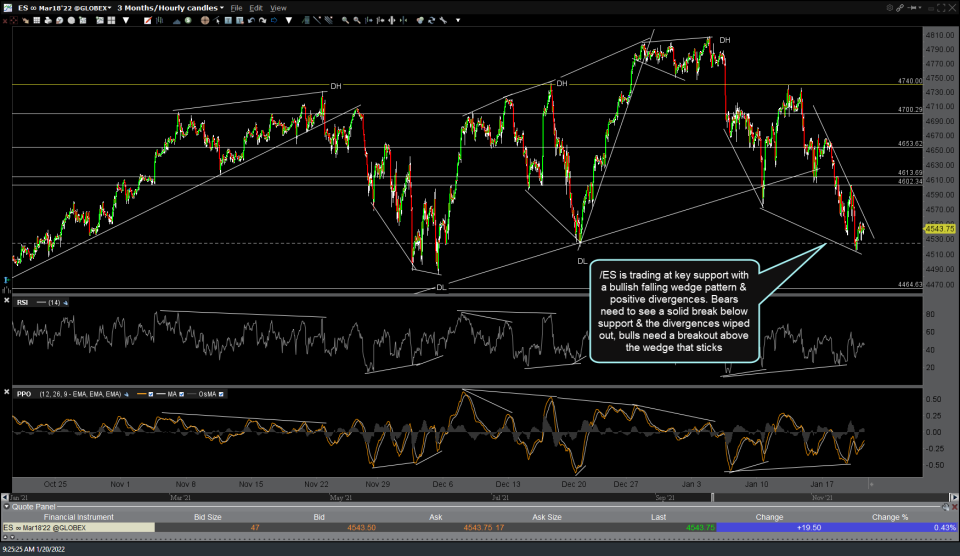Screen dimensions: 960x556
Task: Open the small arrow at toolbar's right end
Action: 458,20
